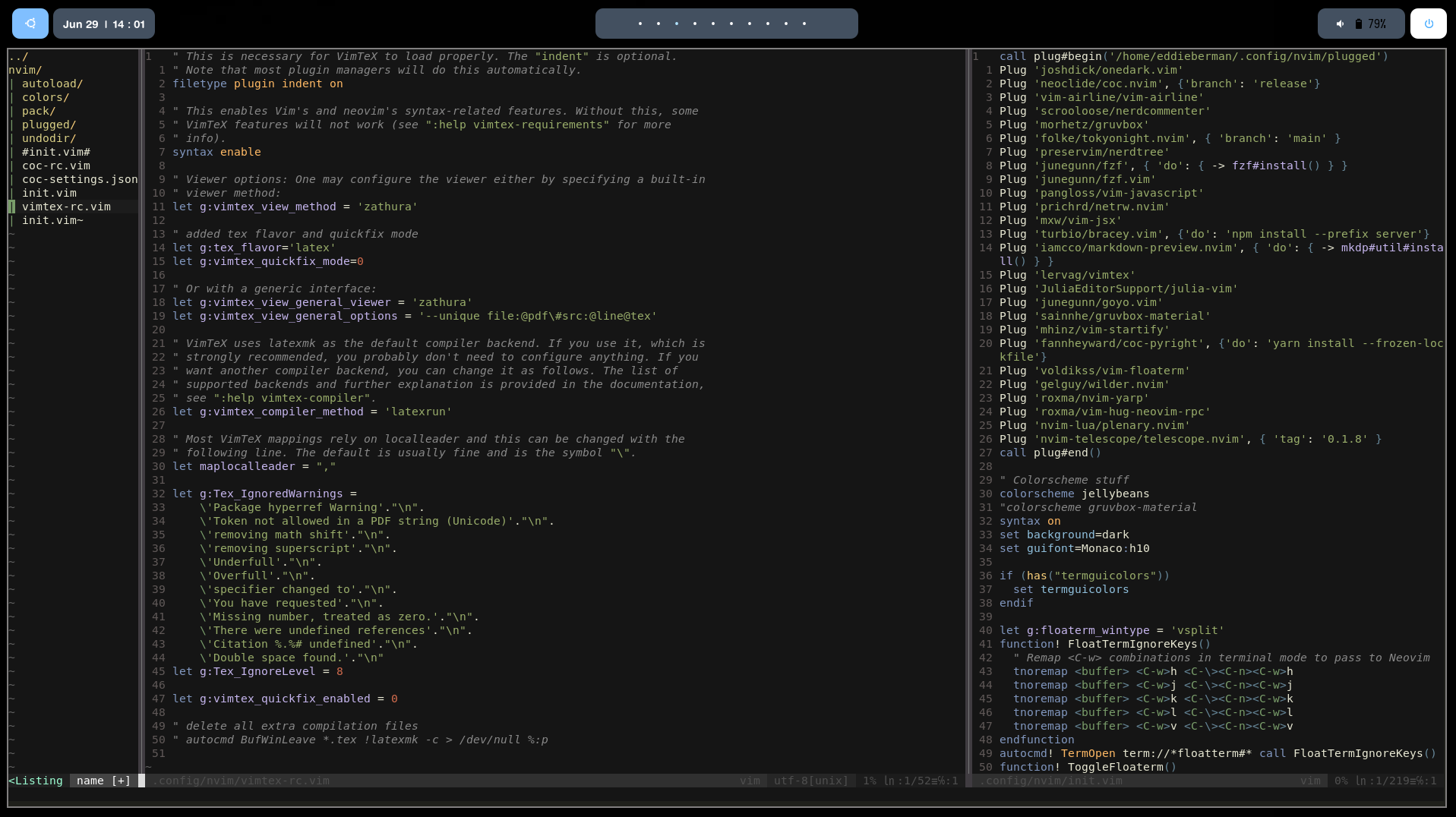Click 'let g:Tex_IgnoredWarnings =' line
The image size is (1456, 817).
(x=264, y=494)
